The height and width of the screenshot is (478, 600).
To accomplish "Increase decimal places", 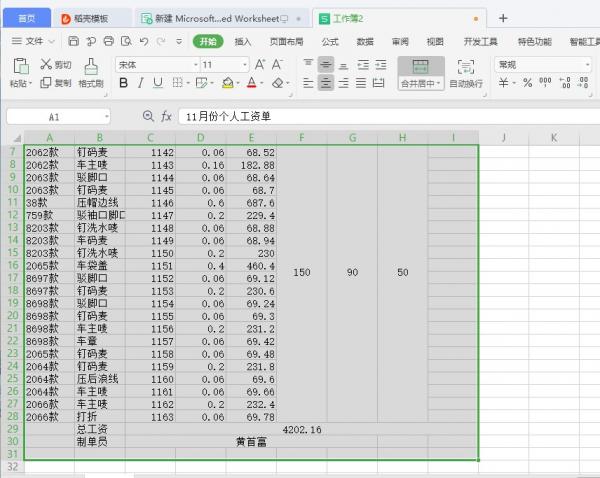I will 565,82.
